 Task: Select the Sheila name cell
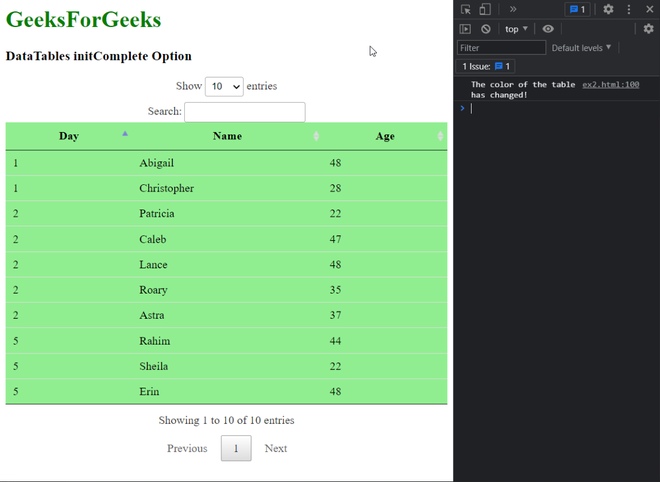click(x=227, y=366)
